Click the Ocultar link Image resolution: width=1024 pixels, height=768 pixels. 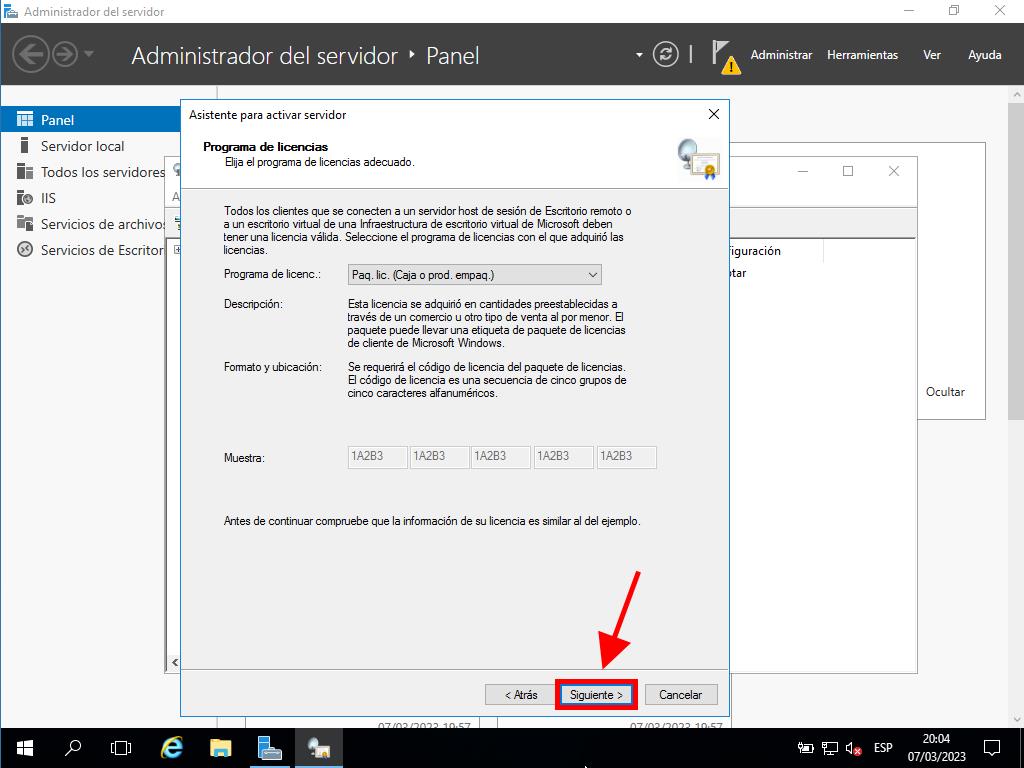(945, 392)
